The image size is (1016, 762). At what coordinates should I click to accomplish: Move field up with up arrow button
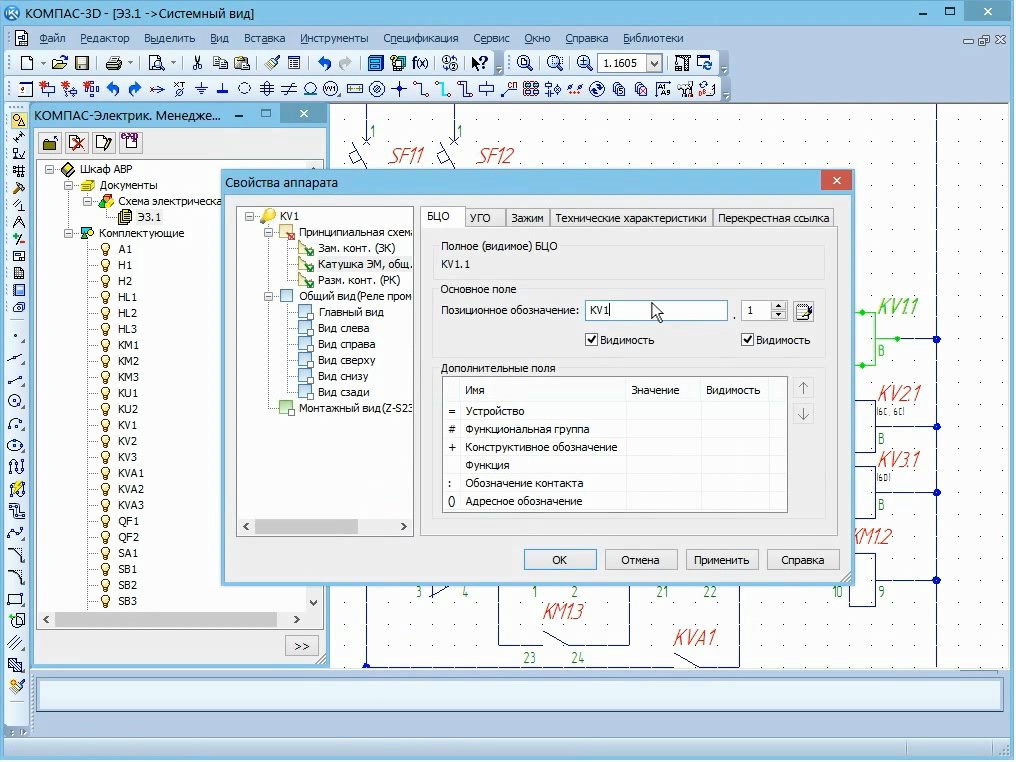[x=803, y=389]
